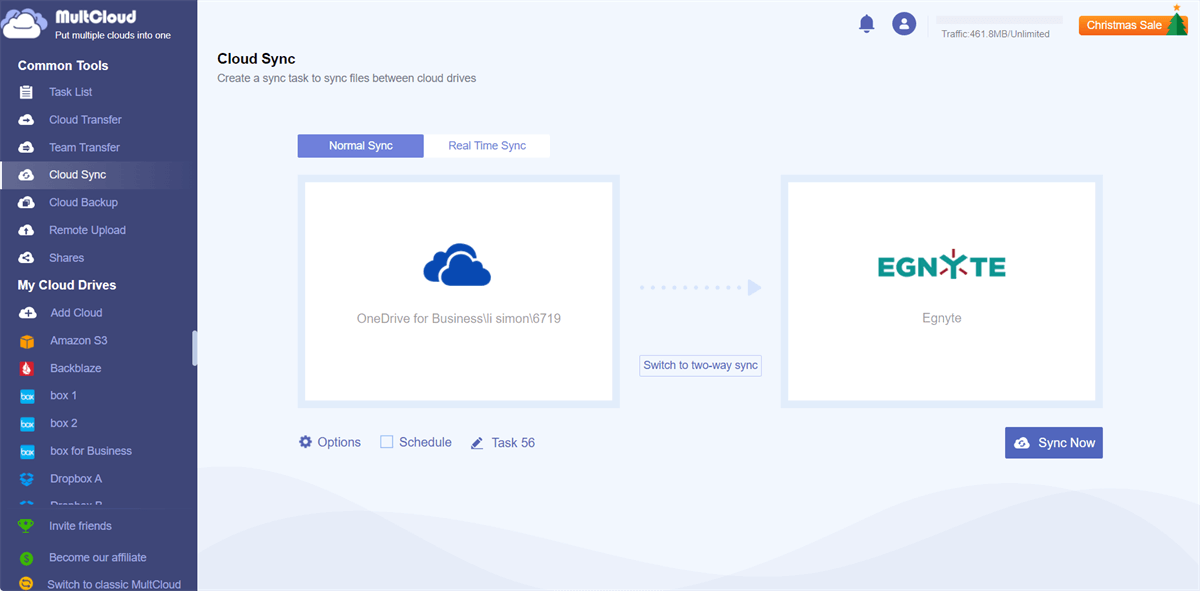1200x591 pixels.
Task: Click the affiliate dollar coin icon
Action: coord(26,558)
